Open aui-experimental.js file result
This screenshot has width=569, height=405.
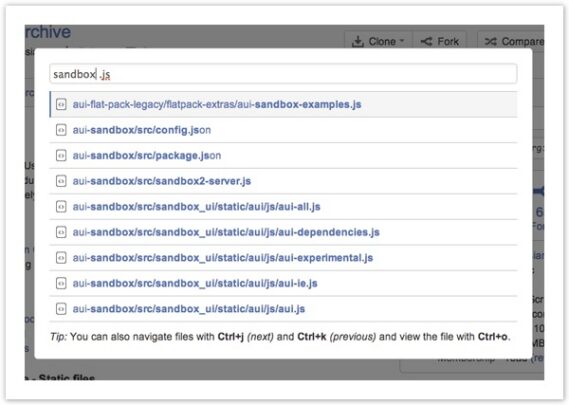pos(283,258)
